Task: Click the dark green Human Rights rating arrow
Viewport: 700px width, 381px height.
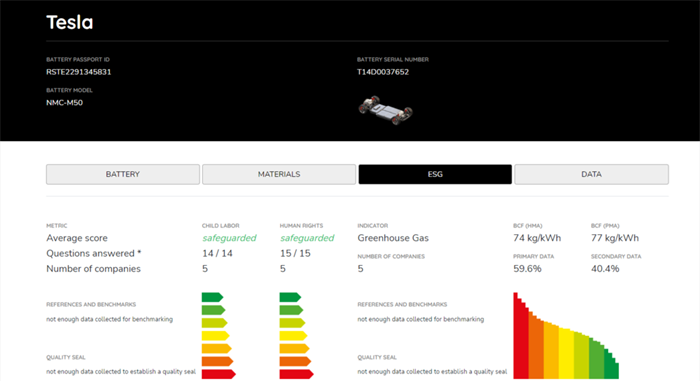Action: pyautogui.click(x=290, y=297)
